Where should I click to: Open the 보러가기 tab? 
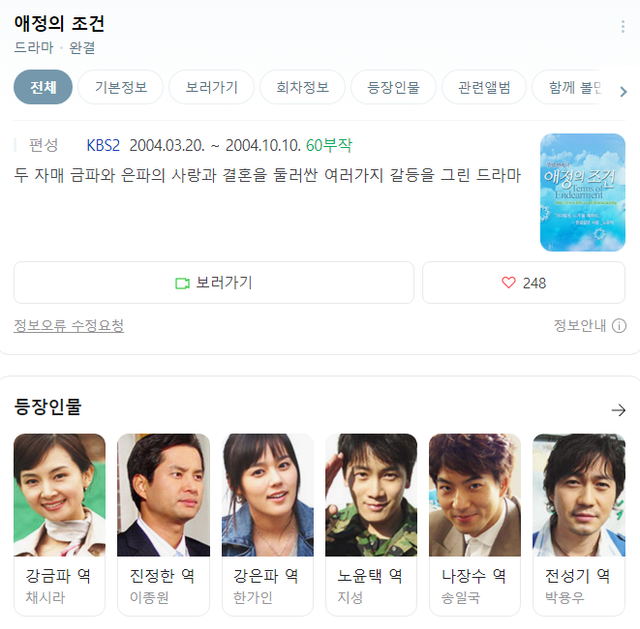(211, 87)
